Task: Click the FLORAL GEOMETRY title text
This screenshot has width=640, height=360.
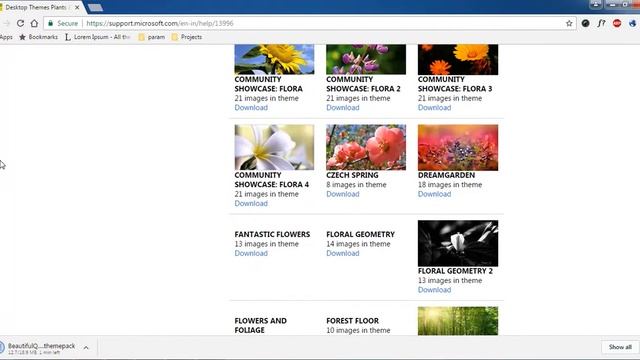Action: click(x=360, y=234)
